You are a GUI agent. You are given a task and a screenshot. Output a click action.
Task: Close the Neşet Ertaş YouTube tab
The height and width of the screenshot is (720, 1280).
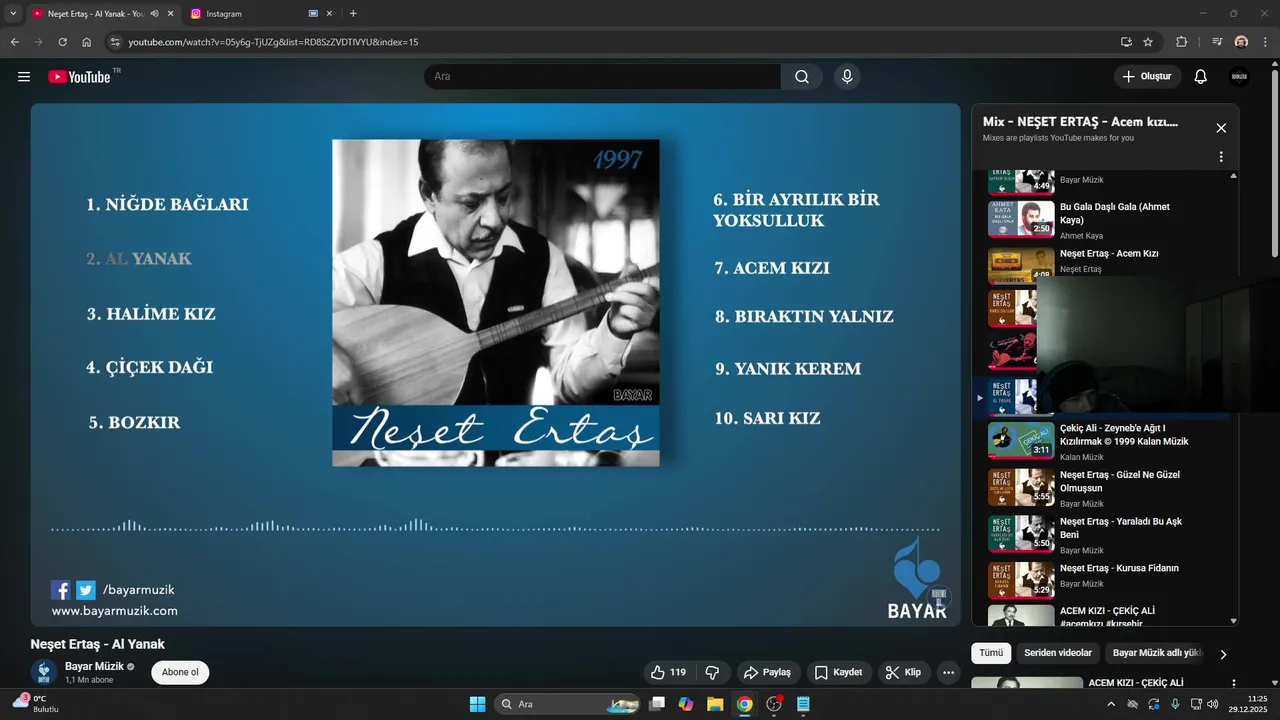[x=170, y=14]
